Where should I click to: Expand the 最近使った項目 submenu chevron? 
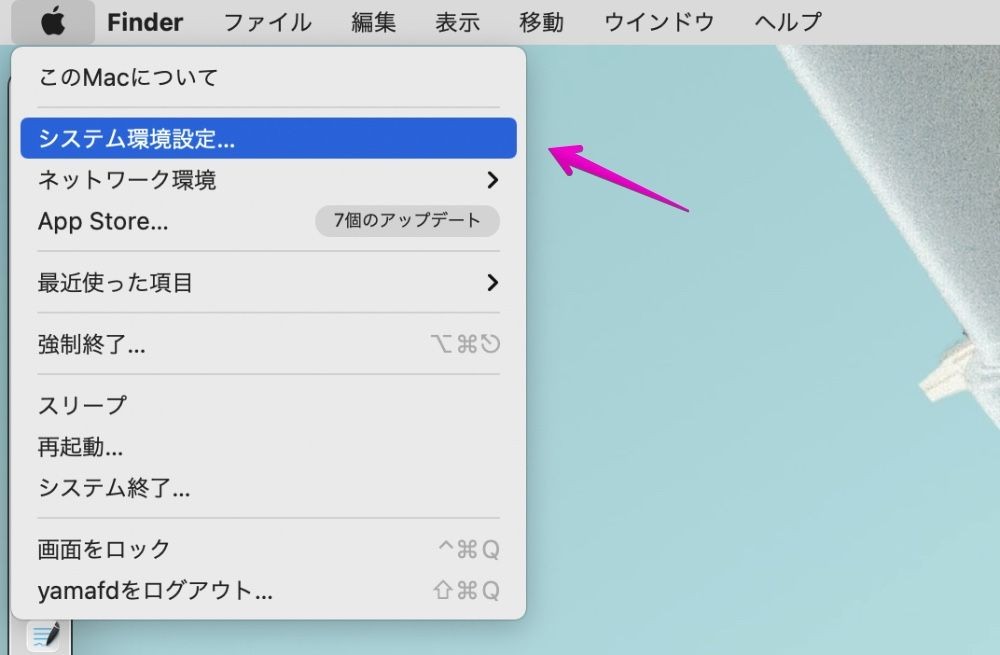pyautogui.click(x=491, y=283)
